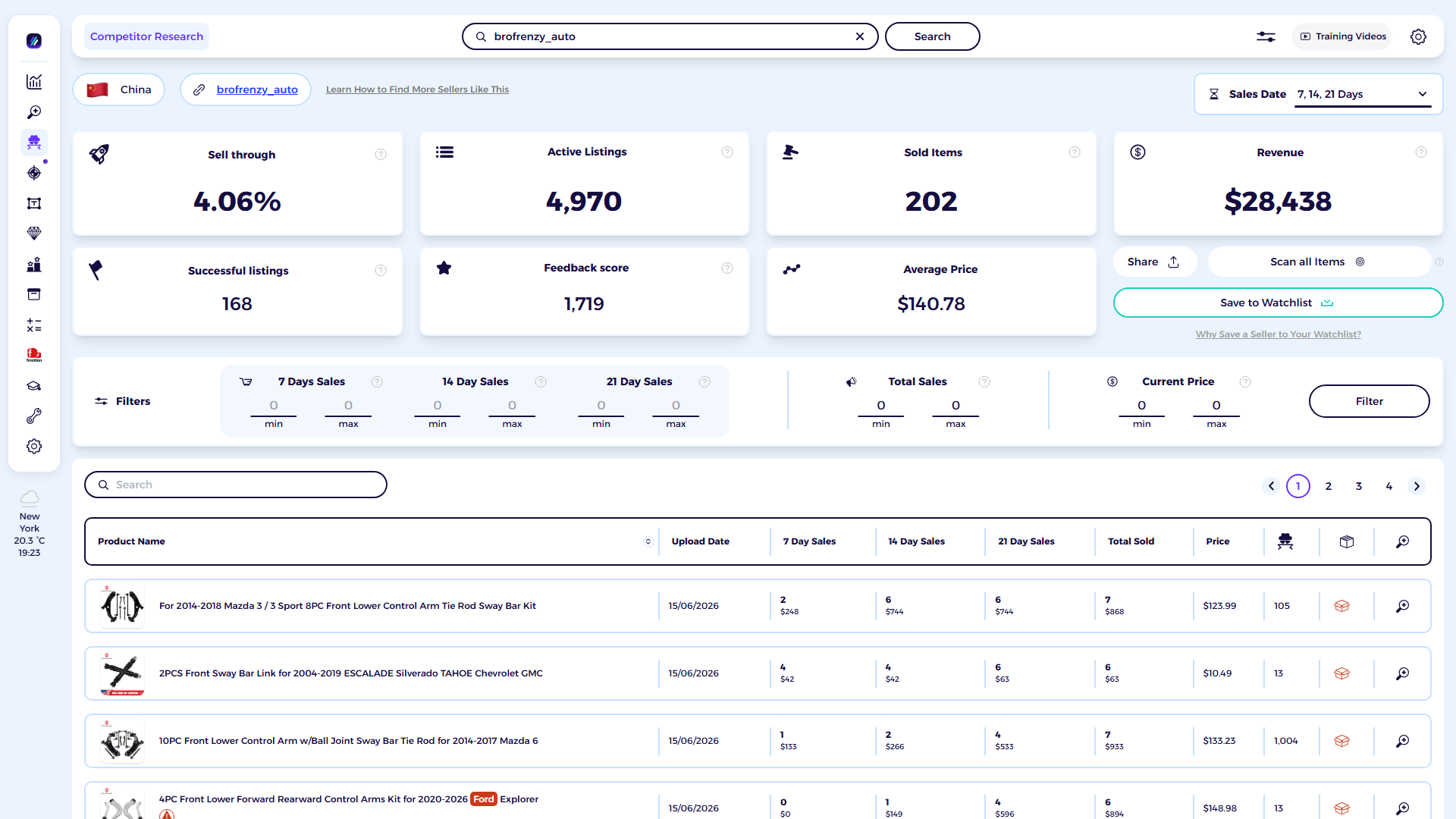Open Training Videos

tap(1343, 36)
